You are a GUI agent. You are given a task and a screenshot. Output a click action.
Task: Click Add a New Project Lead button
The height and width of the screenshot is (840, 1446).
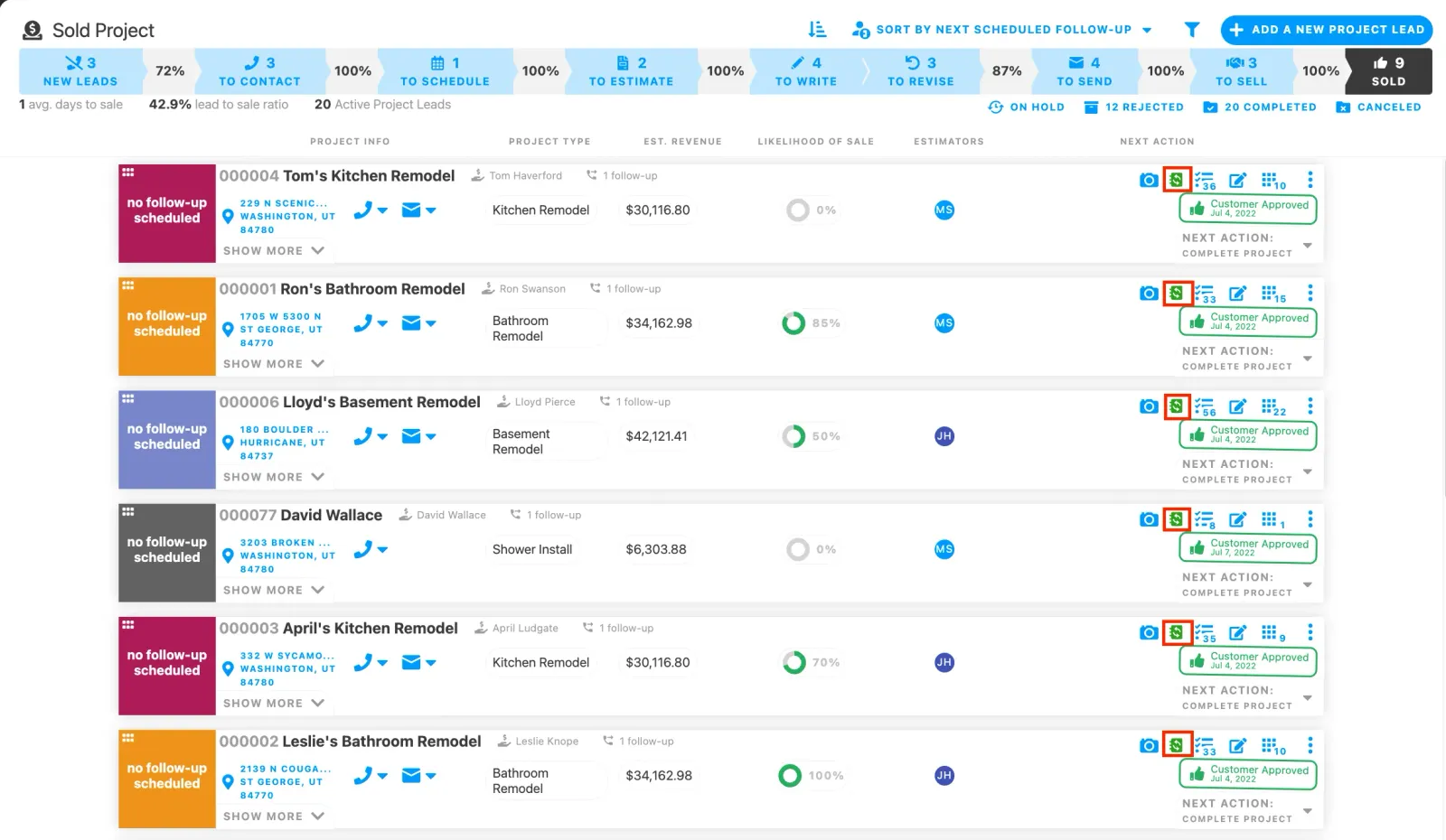tap(1326, 30)
